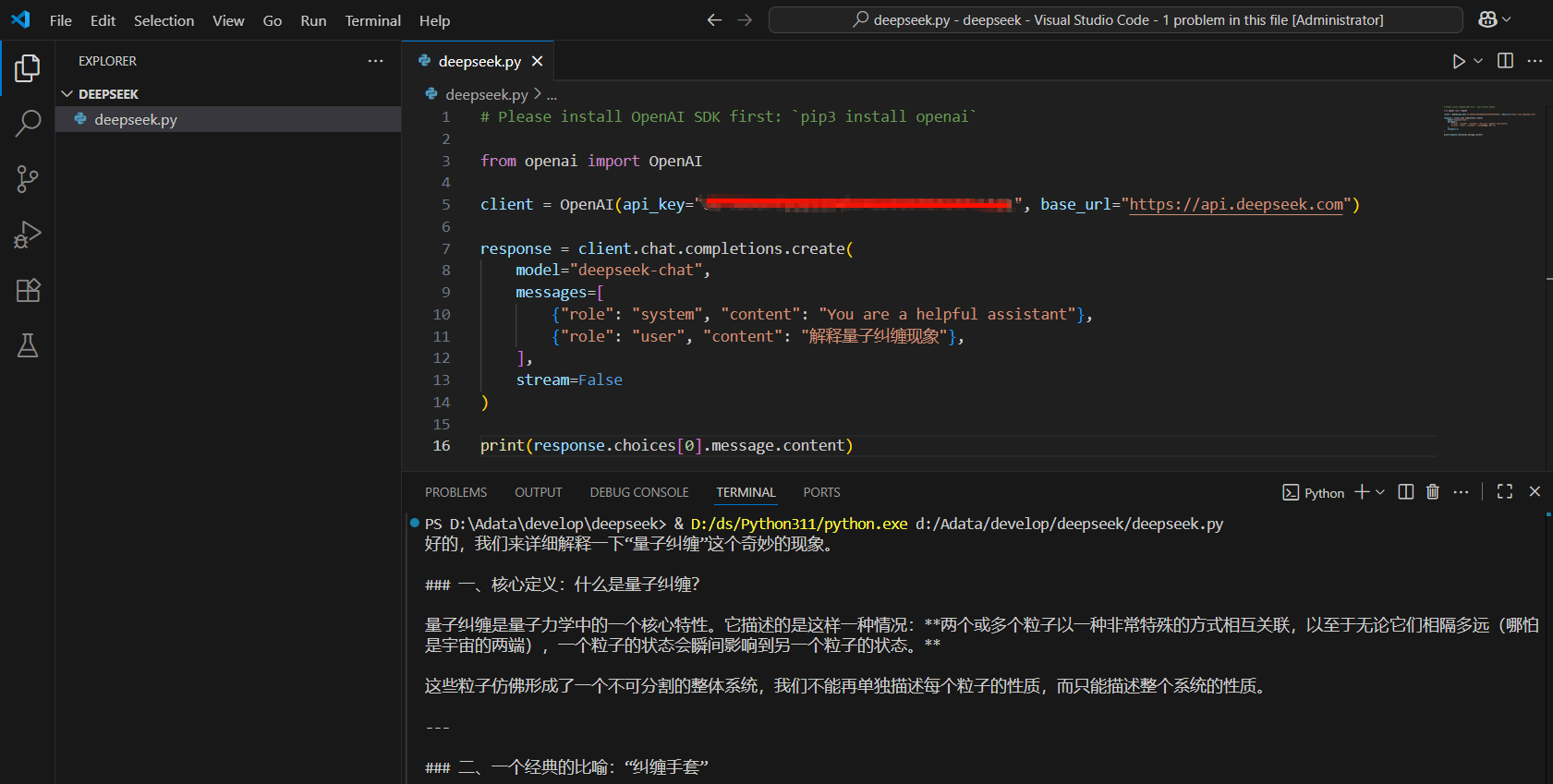This screenshot has height=784, width=1553.
Task: Click the command center search box
Action: [1115, 19]
